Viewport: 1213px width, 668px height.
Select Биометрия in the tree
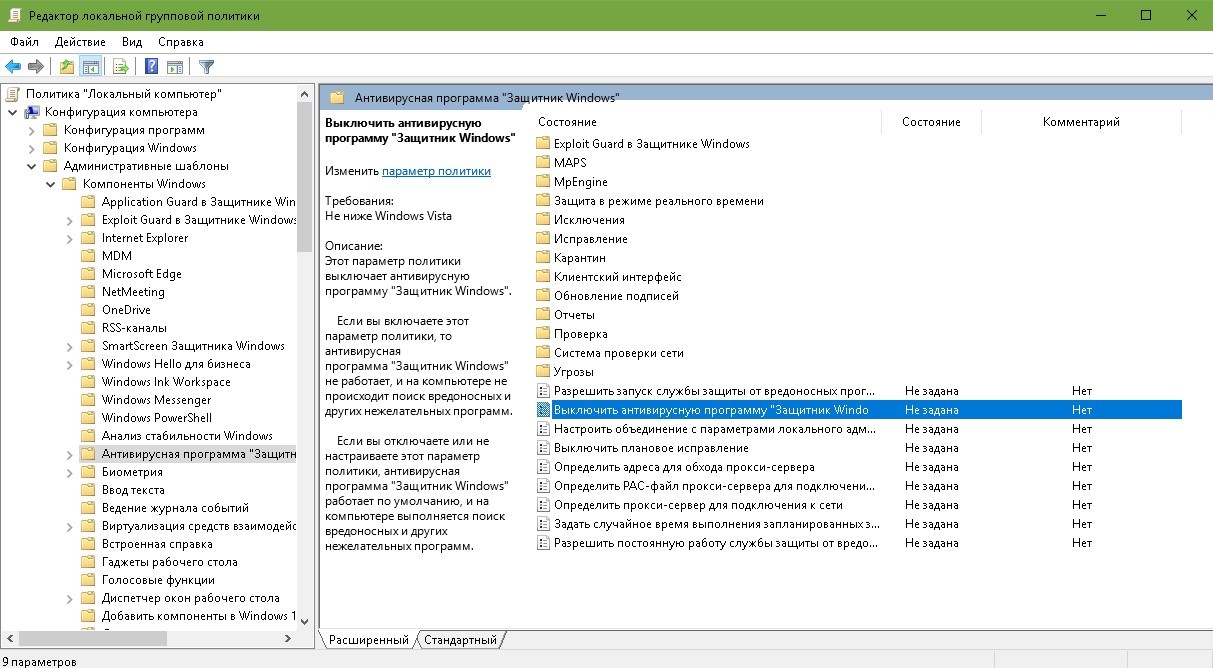coord(132,472)
